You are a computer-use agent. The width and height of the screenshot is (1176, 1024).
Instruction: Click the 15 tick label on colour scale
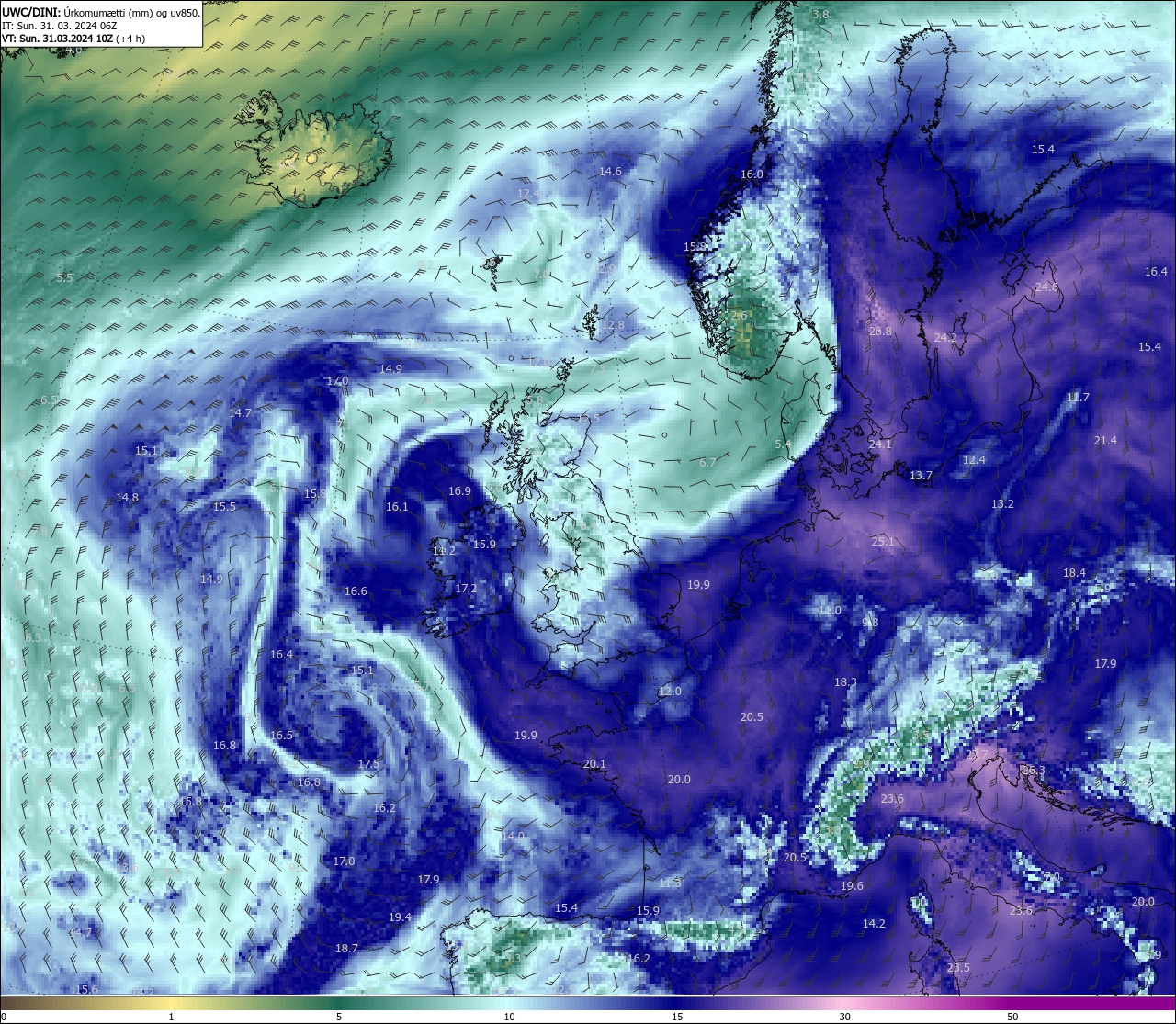[676, 1017]
